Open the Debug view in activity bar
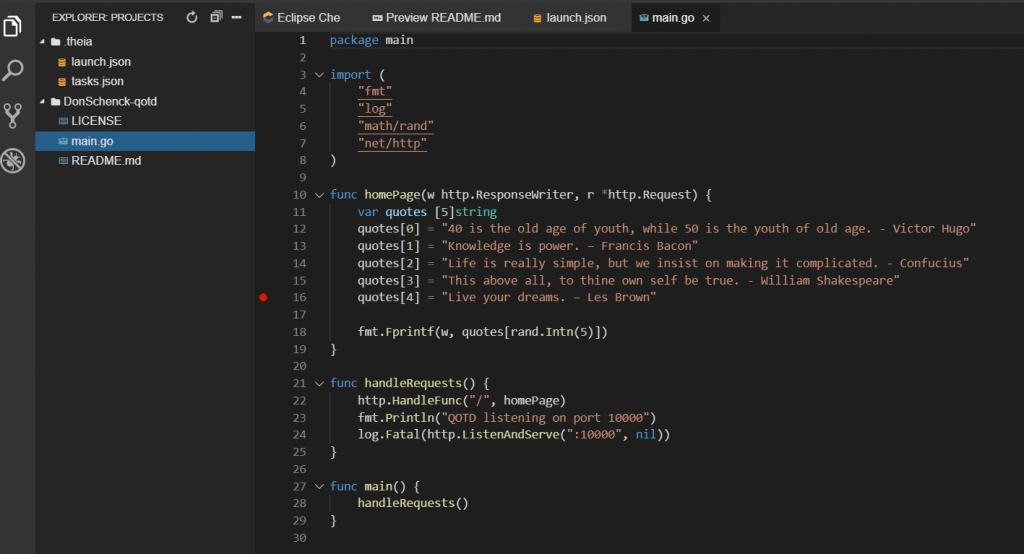The width and height of the screenshot is (1024, 554). tap(13, 160)
